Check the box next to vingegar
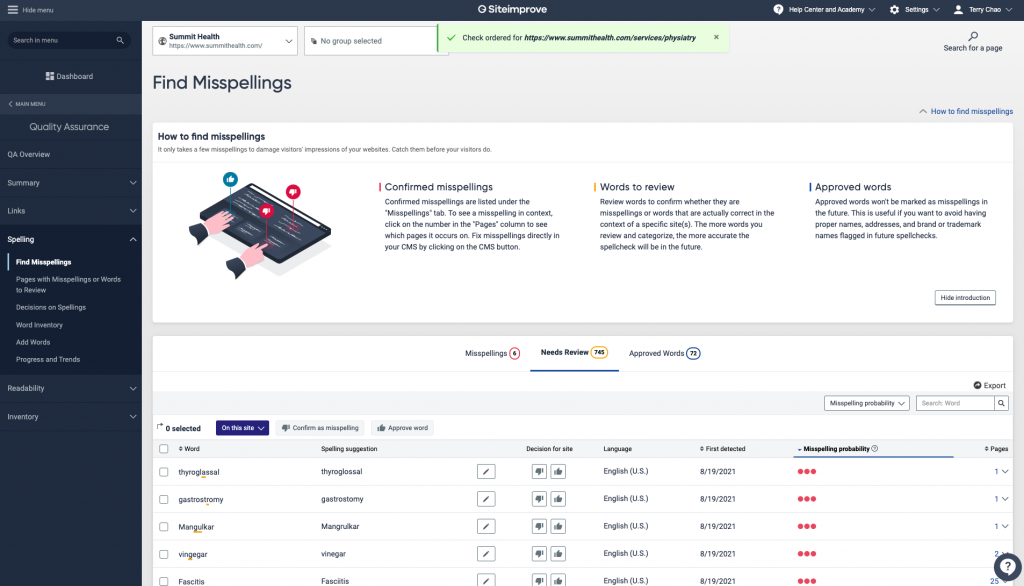This screenshot has height=586, width=1024. 164,553
